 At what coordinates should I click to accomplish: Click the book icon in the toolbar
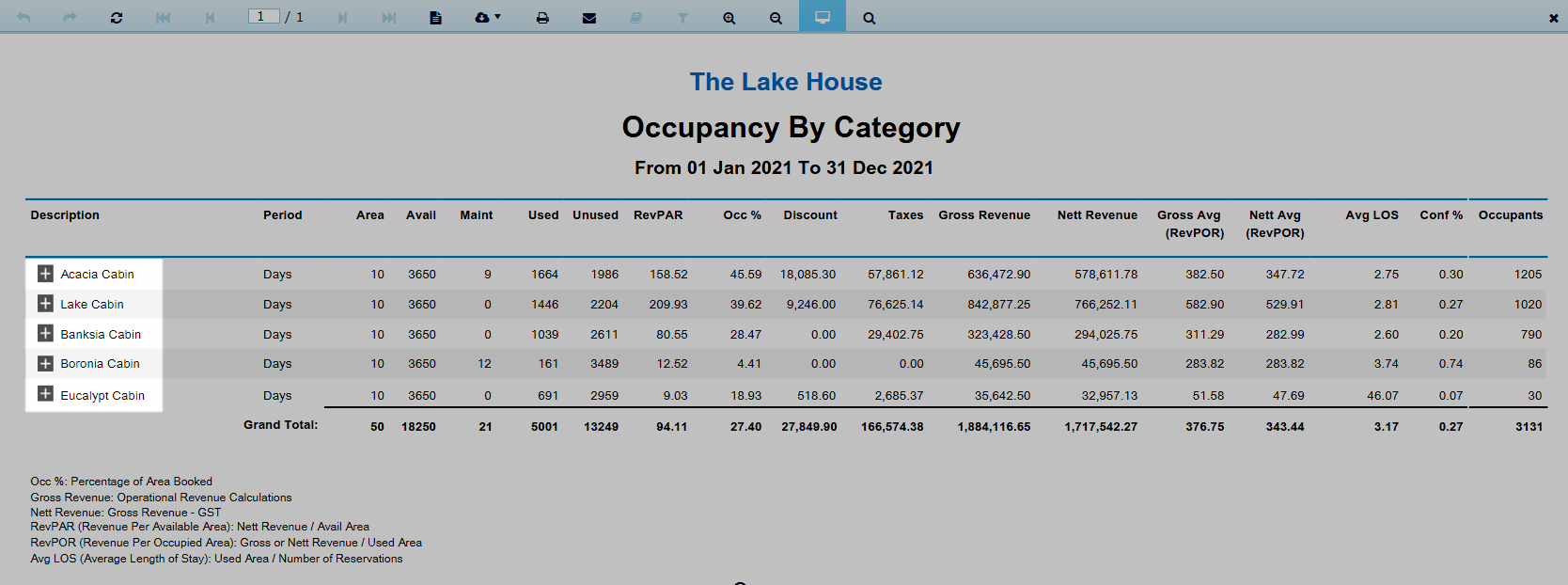click(x=635, y=18)
